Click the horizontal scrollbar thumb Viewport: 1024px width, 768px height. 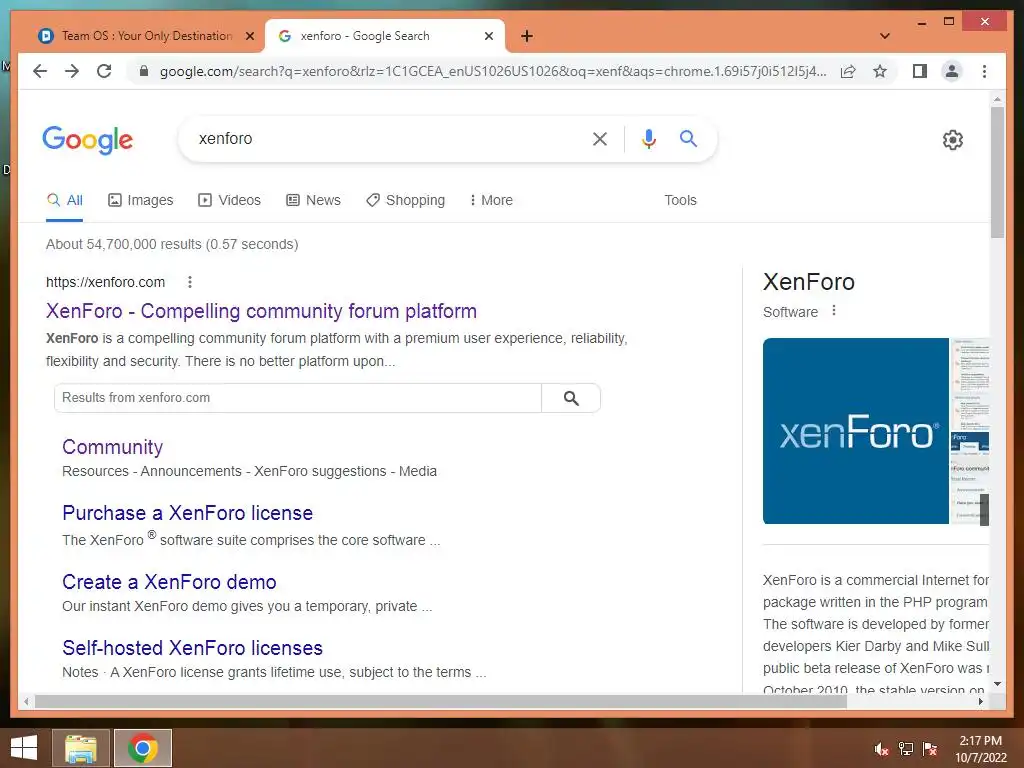[x=441, y=701]
